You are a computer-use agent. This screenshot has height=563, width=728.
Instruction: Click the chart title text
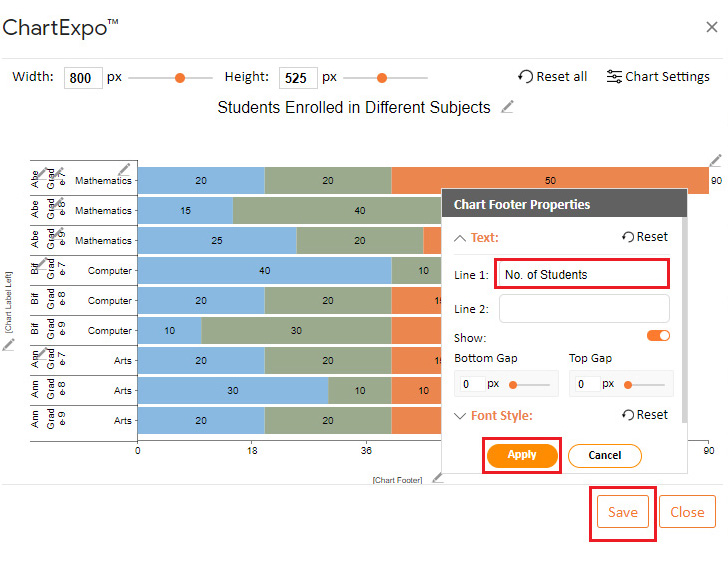pos(354,107)
